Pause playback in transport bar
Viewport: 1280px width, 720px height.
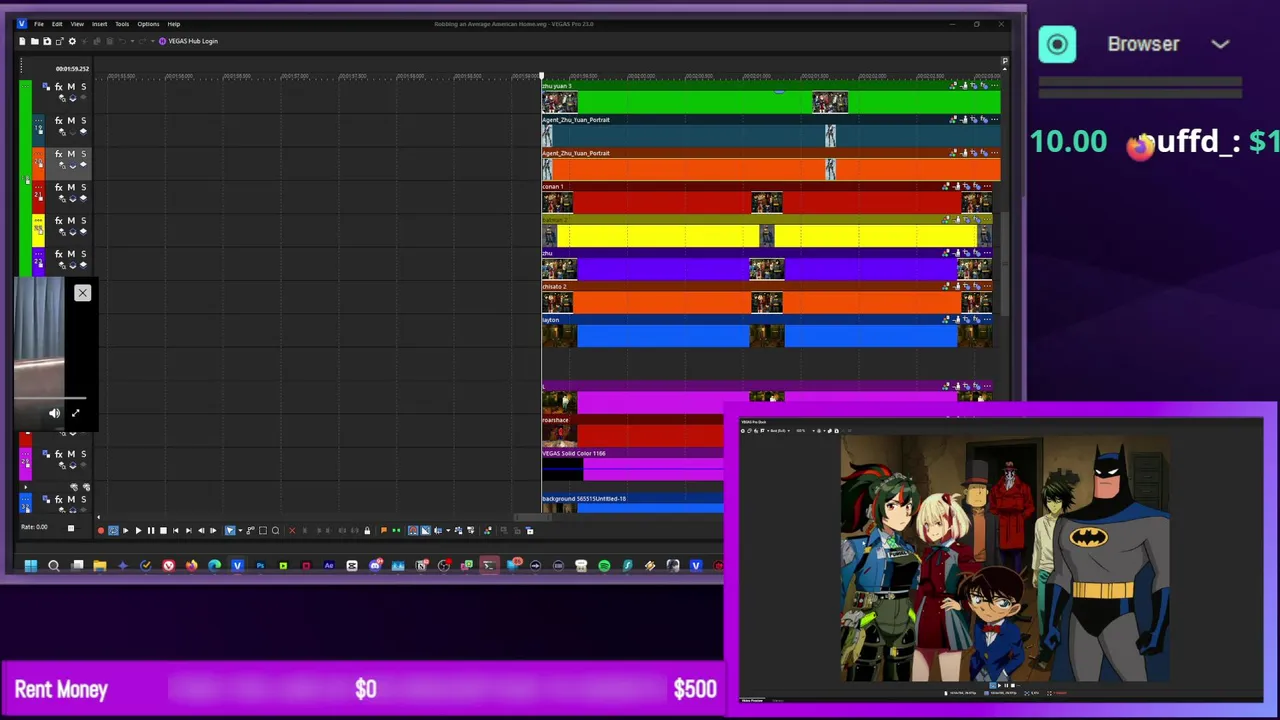[151, 530]
